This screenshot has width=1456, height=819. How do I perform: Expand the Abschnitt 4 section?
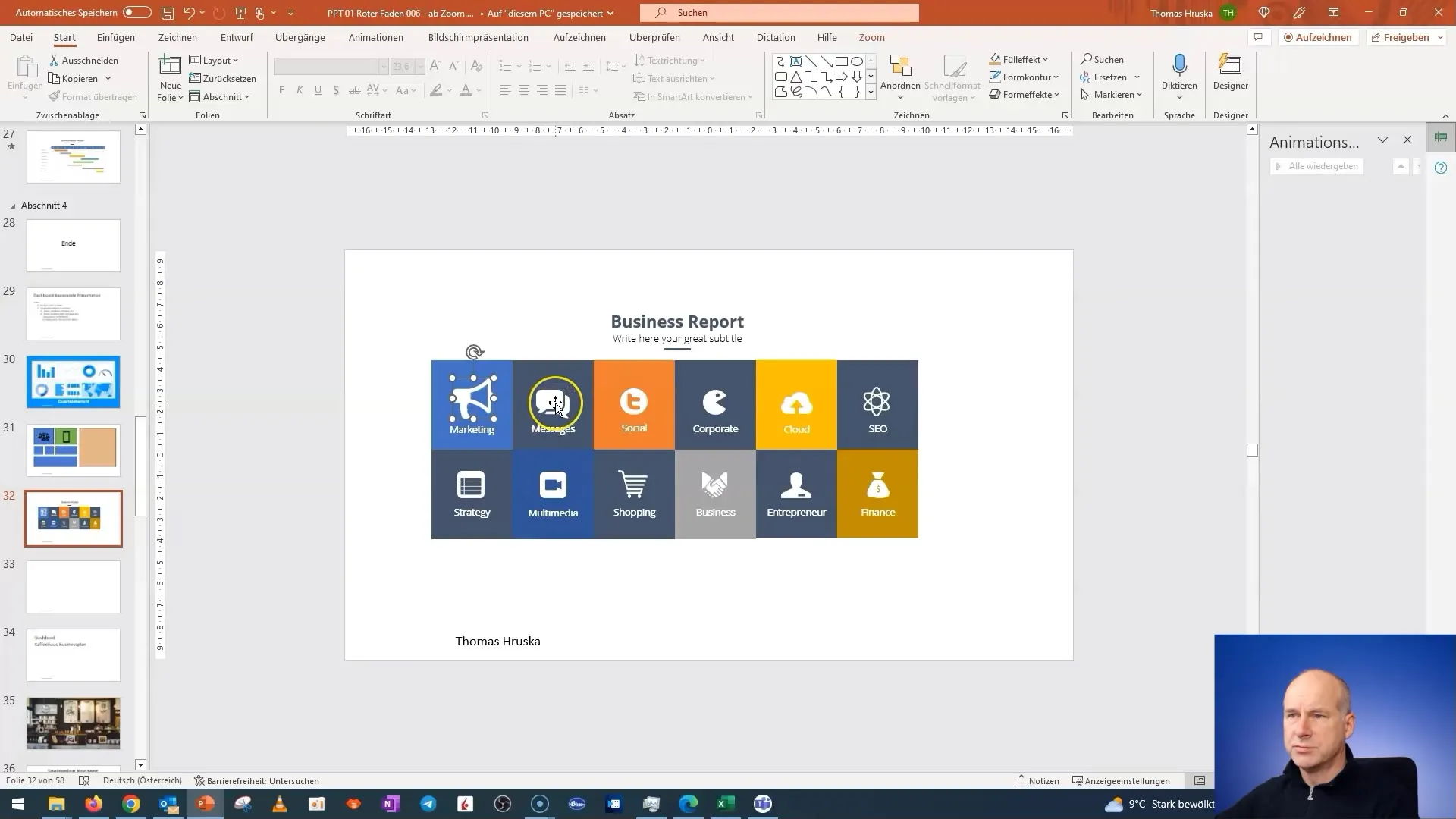point(12,205)
